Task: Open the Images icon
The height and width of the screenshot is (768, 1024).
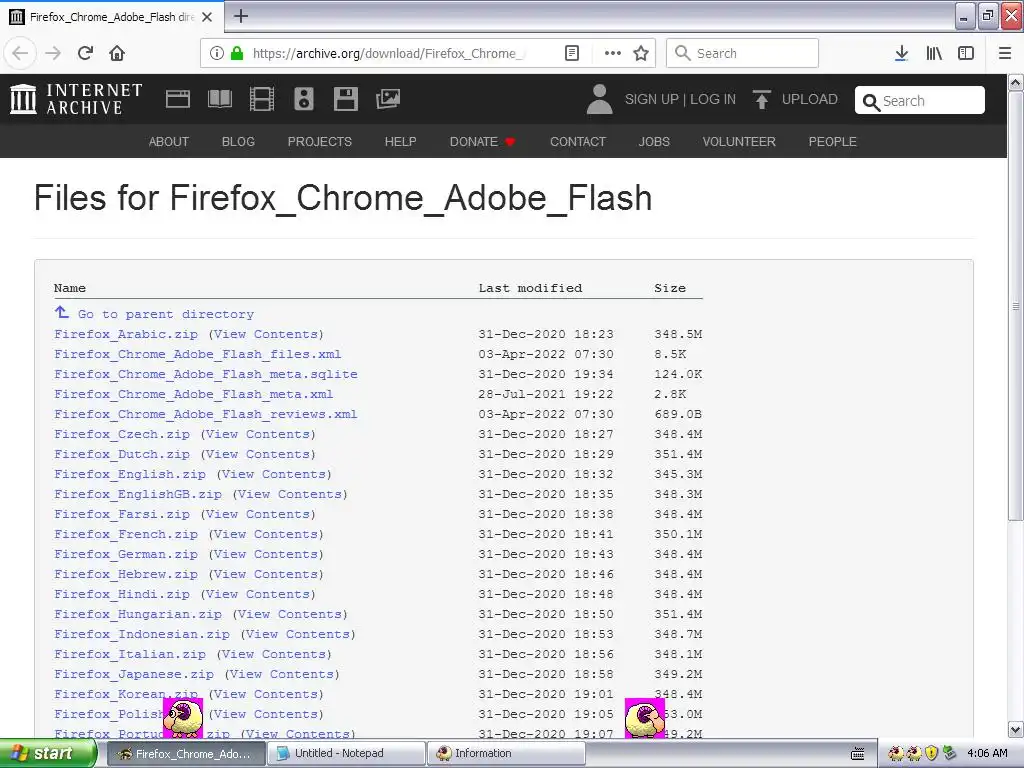Action: 388,99
